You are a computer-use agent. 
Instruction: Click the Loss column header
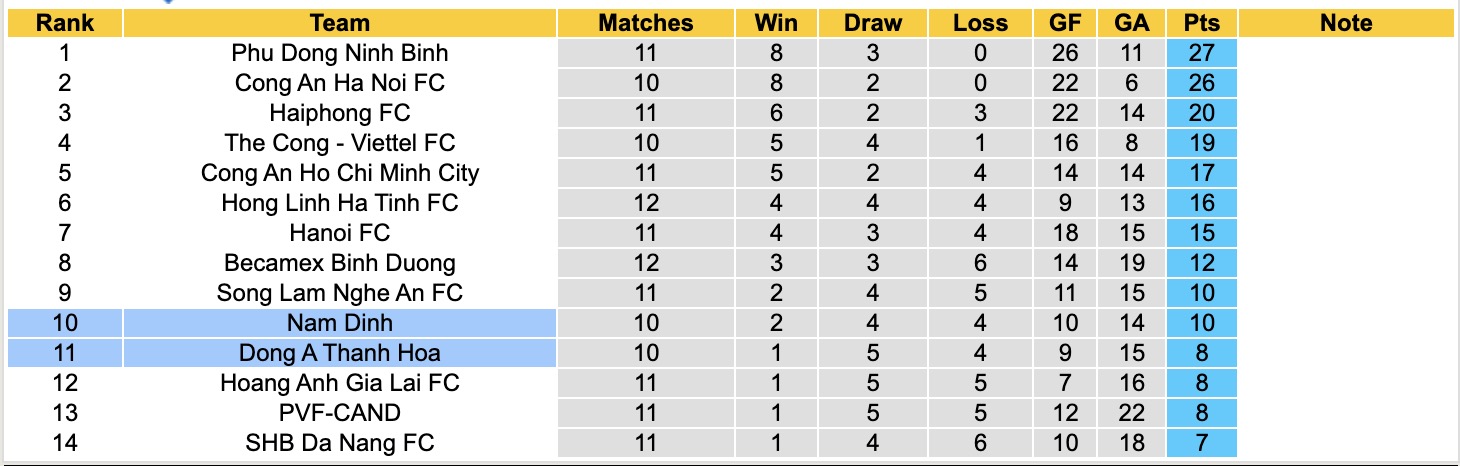(x=979, y=23)
